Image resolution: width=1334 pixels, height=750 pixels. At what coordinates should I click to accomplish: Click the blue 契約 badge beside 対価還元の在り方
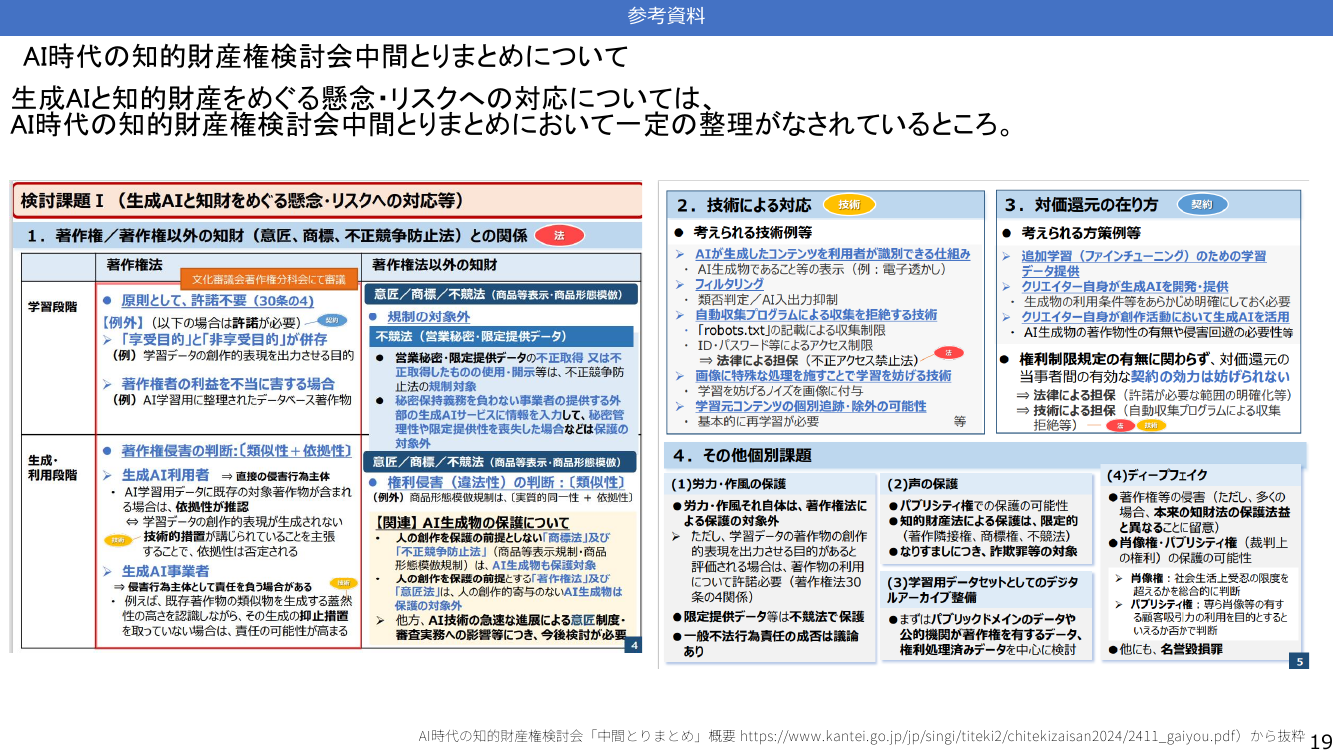click(1201, 205)
